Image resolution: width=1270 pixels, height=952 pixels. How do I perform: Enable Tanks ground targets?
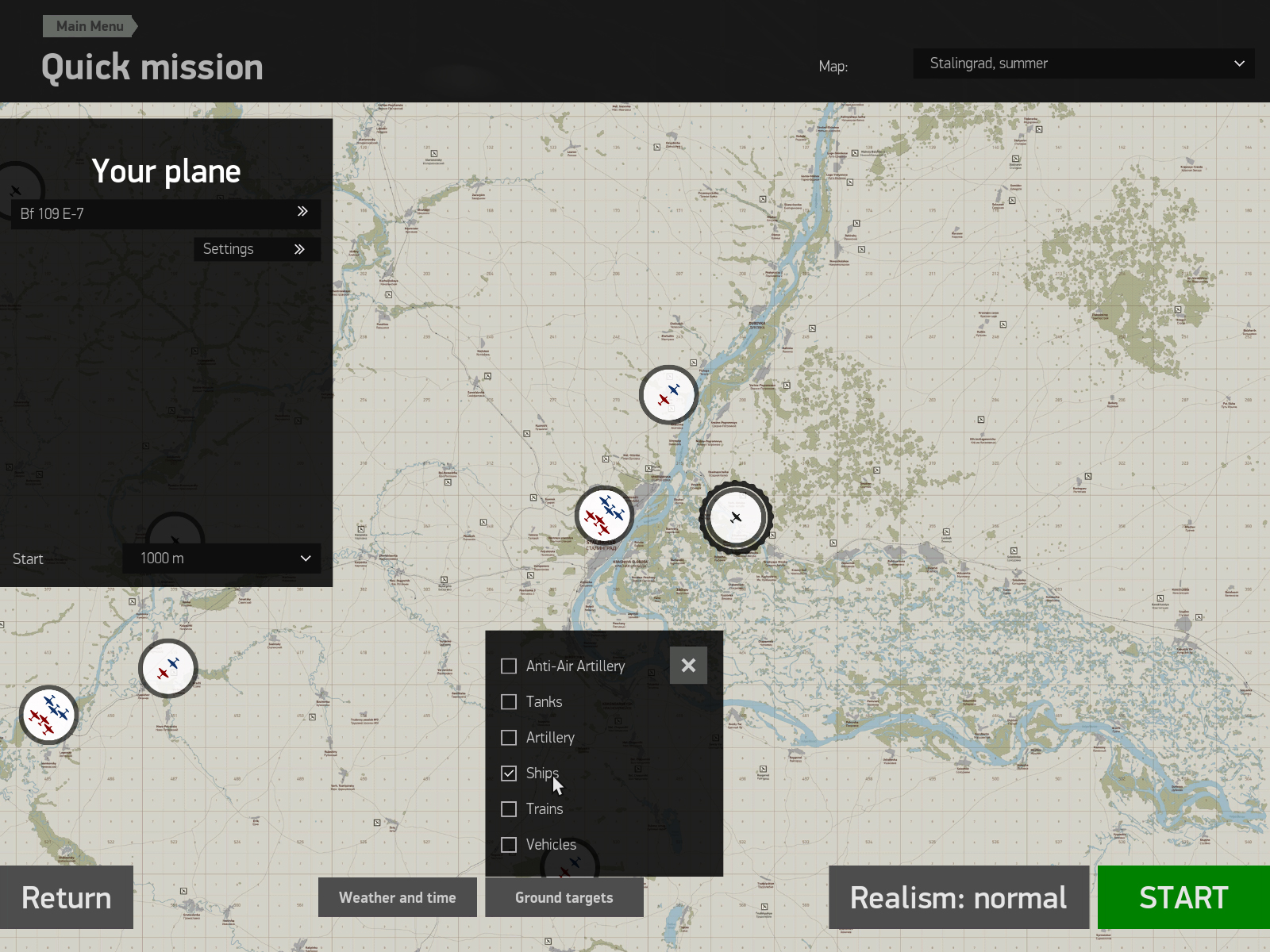[509, 702]
